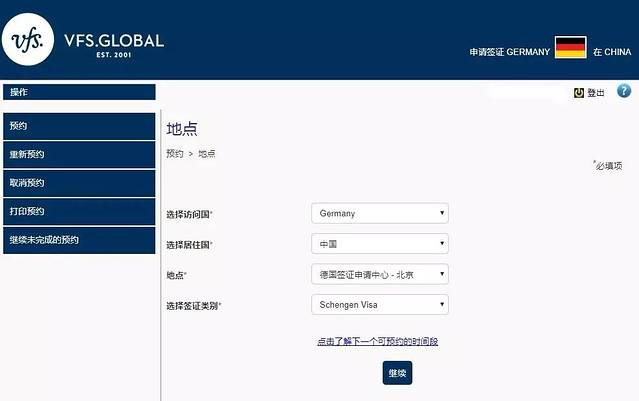The height and width of the screenshot is (401, 639).
Task: Open the 预约 sidebar menu item
Action: click(x=79, y=126)
